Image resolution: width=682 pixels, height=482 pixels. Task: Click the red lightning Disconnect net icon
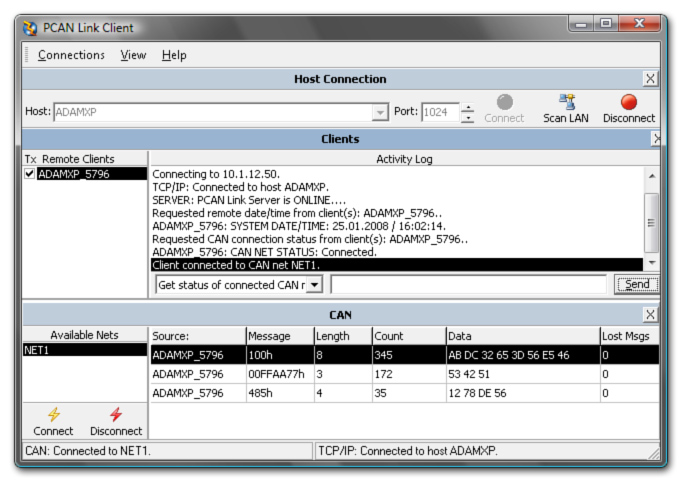pyautogui.click(x=116, y=414)
